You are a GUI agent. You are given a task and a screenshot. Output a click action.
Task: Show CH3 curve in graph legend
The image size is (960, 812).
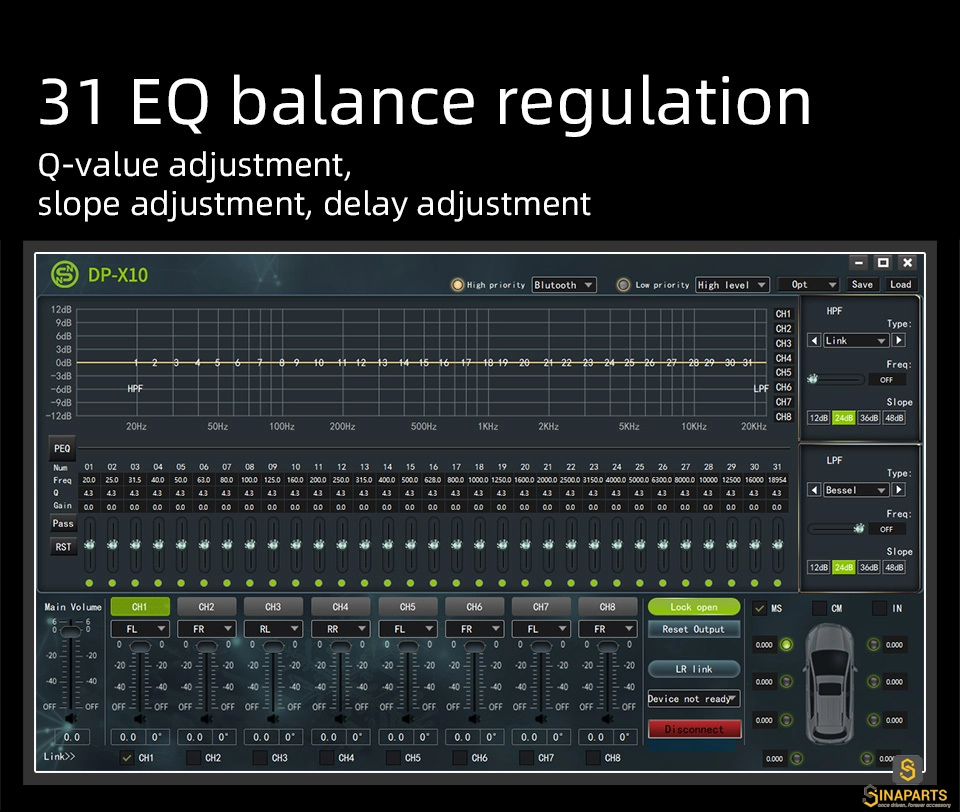784,344
